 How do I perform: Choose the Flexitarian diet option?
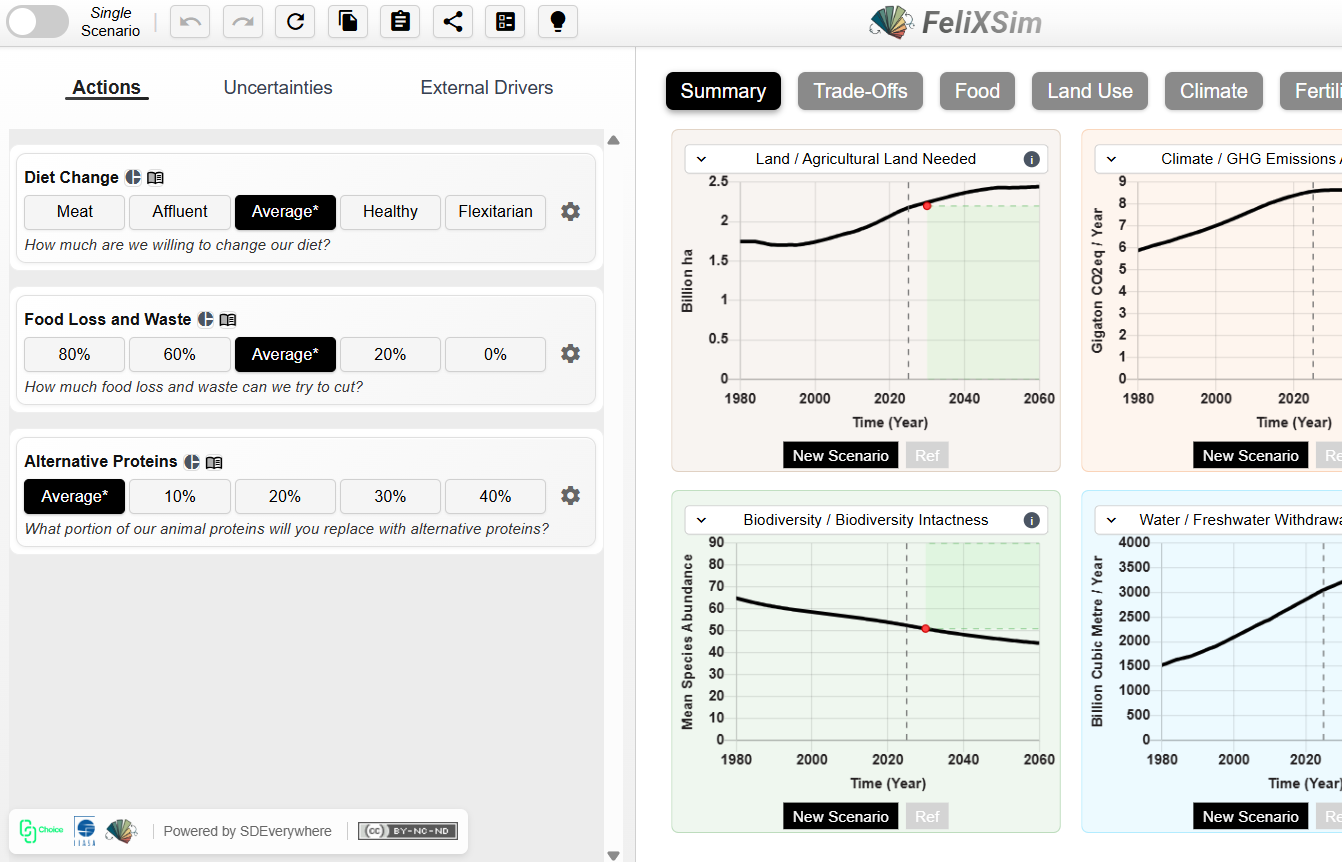496,212
